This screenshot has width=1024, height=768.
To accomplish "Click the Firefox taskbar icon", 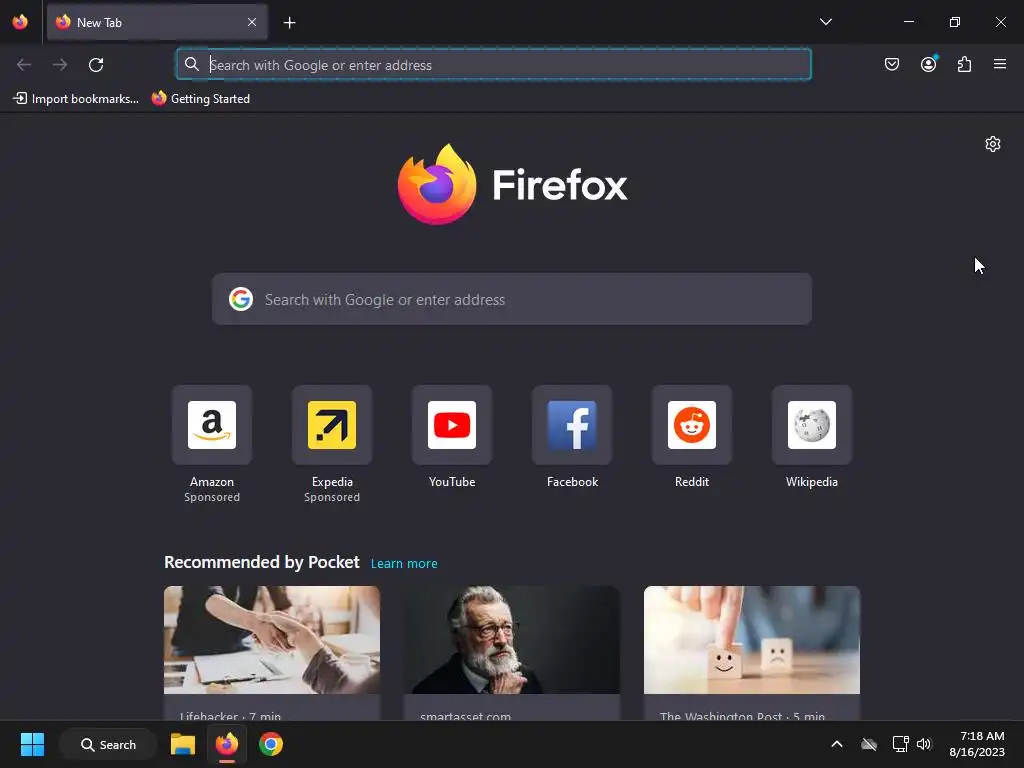I will 227,744.
